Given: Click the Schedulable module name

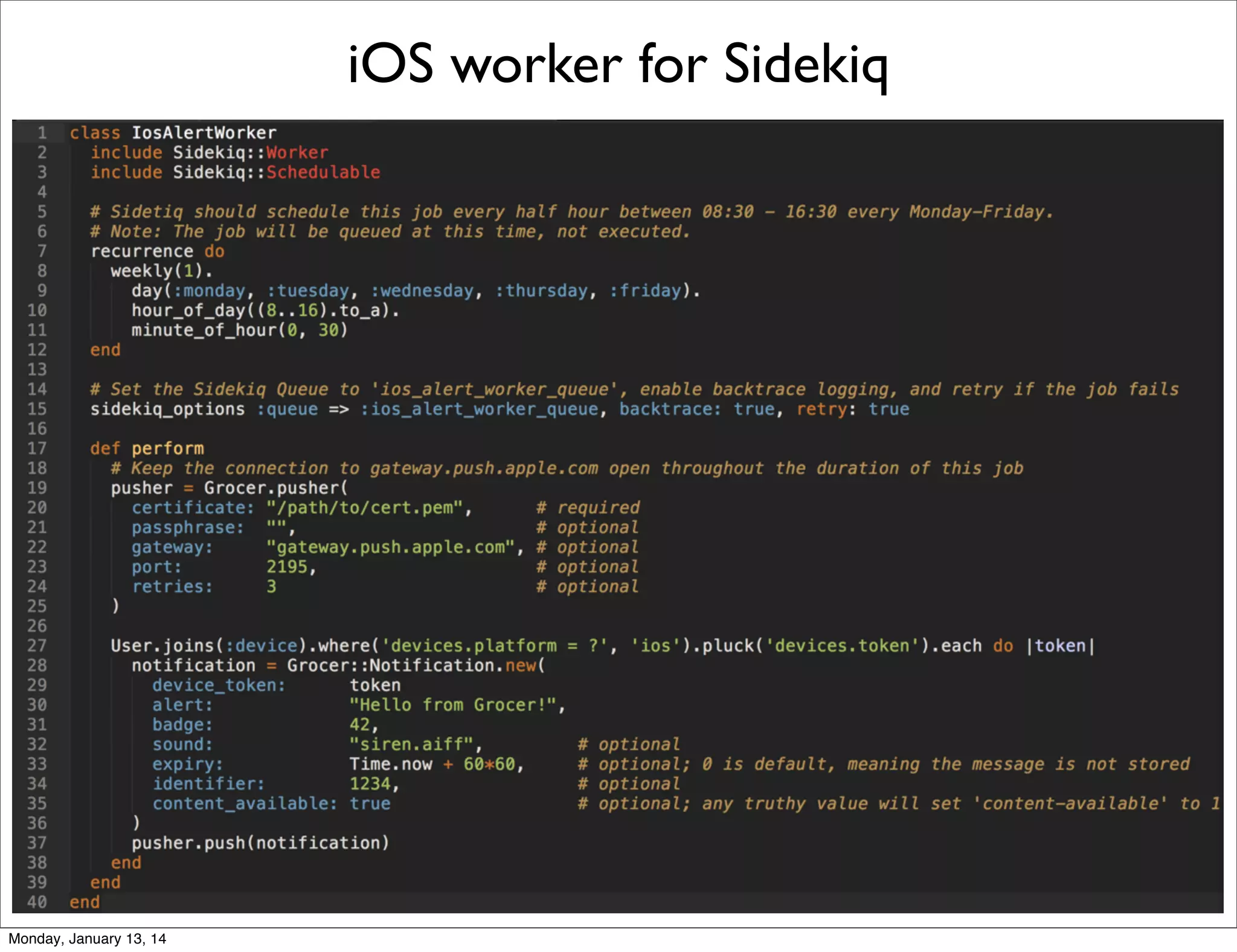Looking at the screenshot, I should 323,172.
